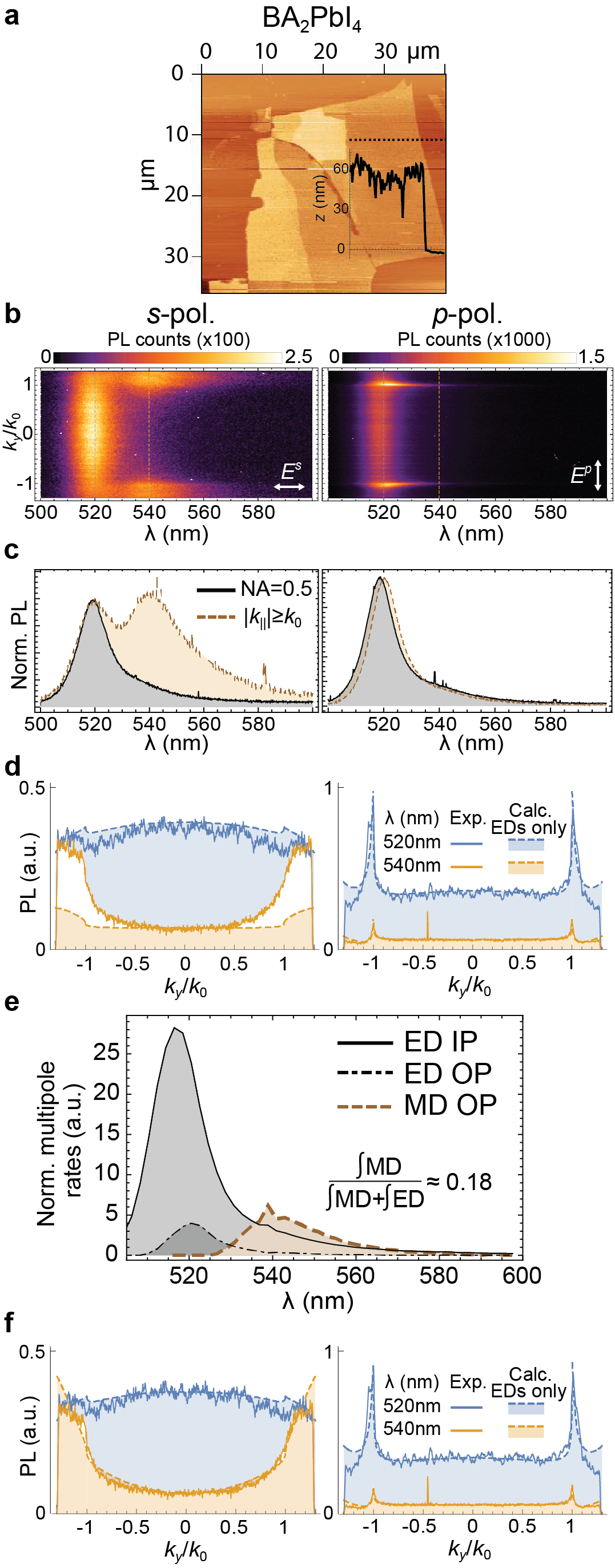Click 'Calc. EDs only' header in panel f legend
Viewport: 615px width, 1568px height.
pos(529,1382)
